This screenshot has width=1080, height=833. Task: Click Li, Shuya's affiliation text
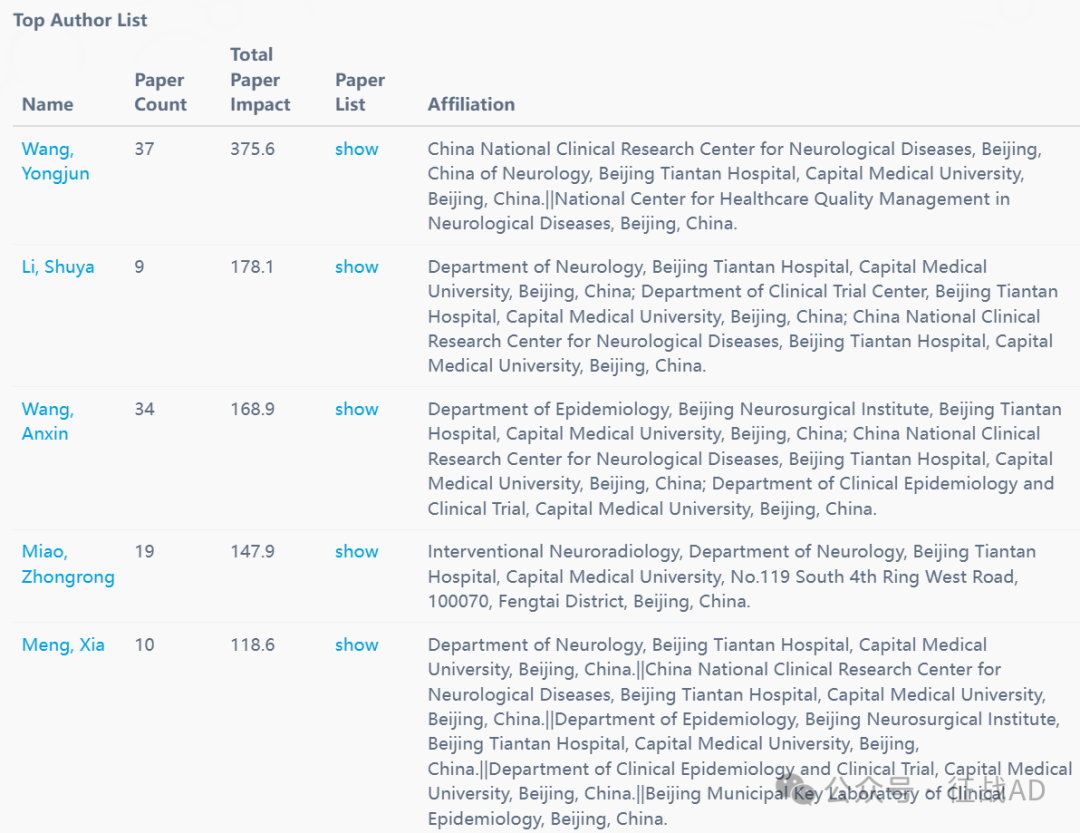[742, 316]
